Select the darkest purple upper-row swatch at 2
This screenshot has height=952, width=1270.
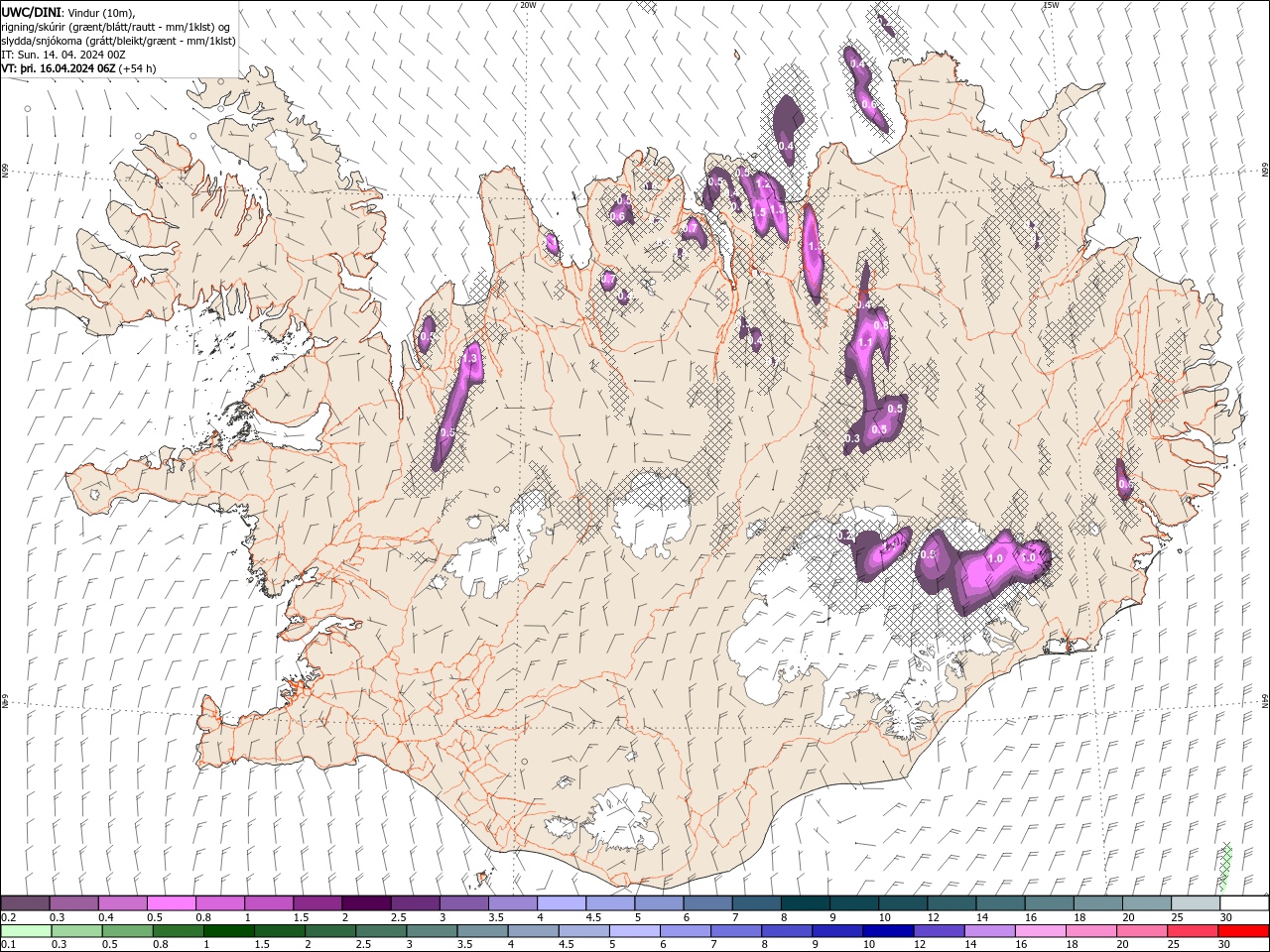[x=366, y=903]
